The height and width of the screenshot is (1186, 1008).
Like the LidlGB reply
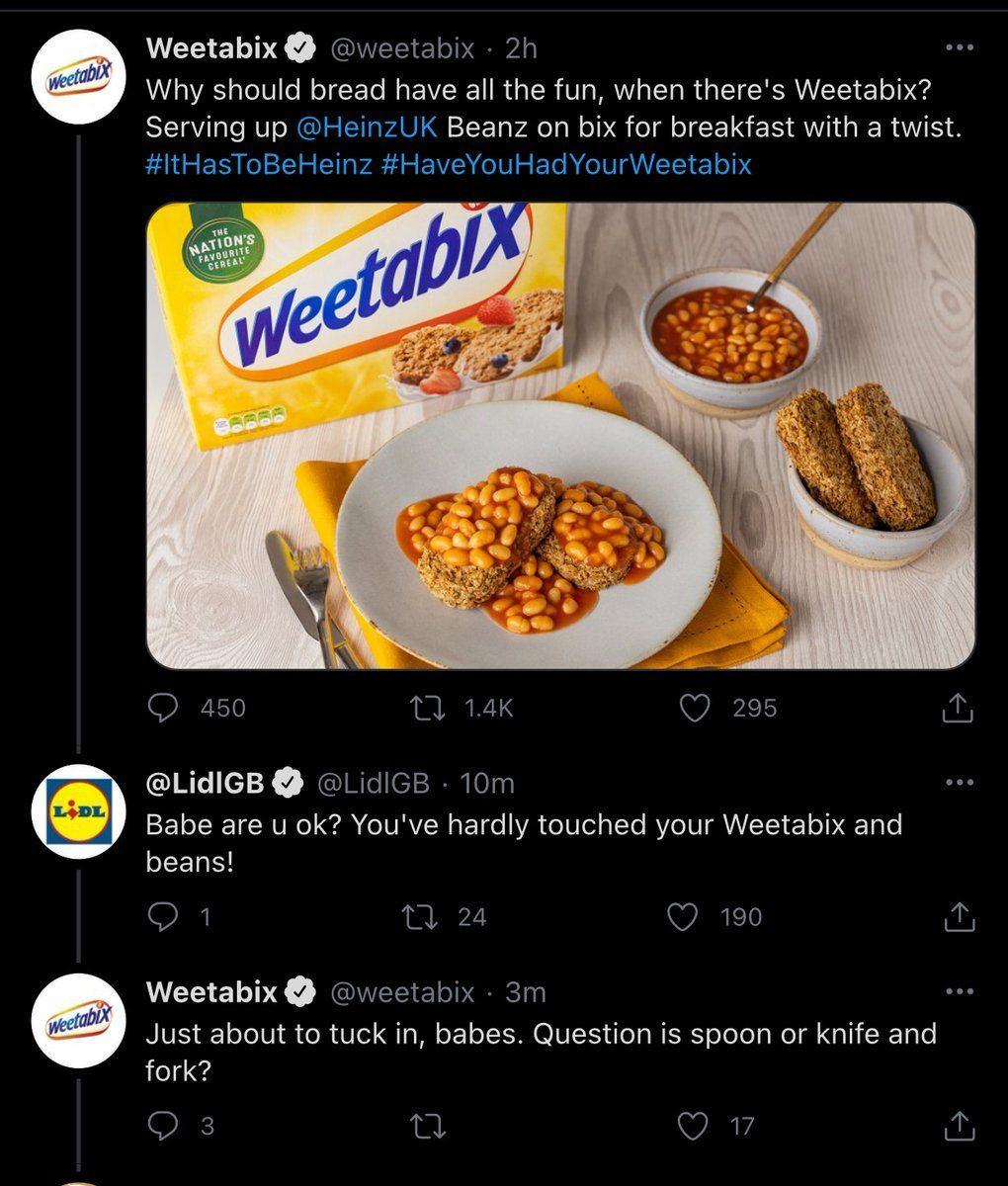(683, 917)
